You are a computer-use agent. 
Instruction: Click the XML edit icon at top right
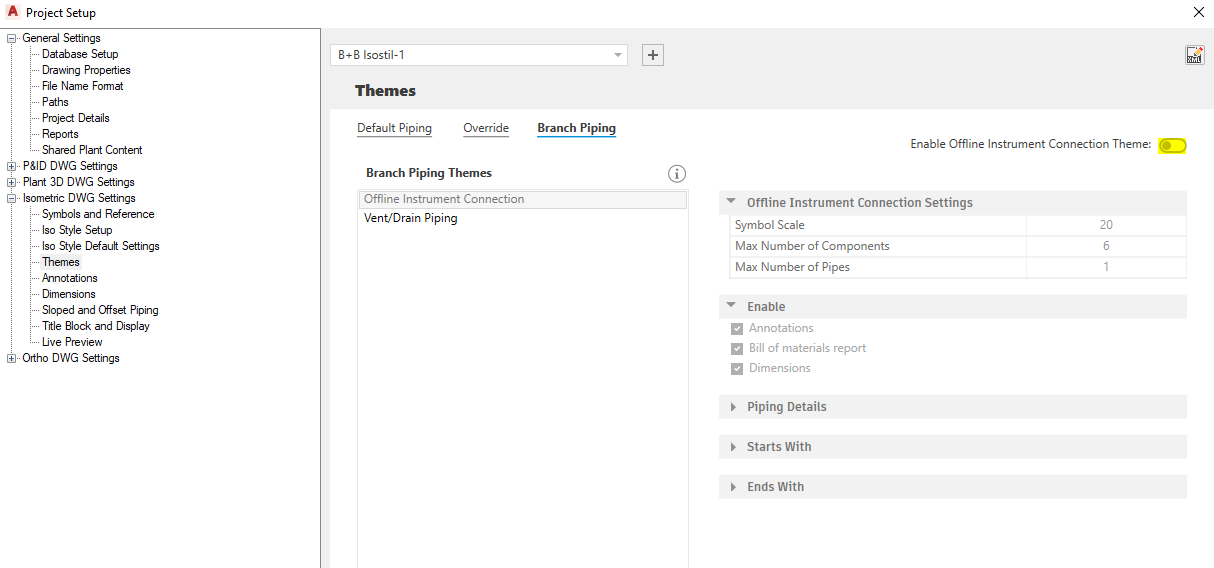point(1194,55)
